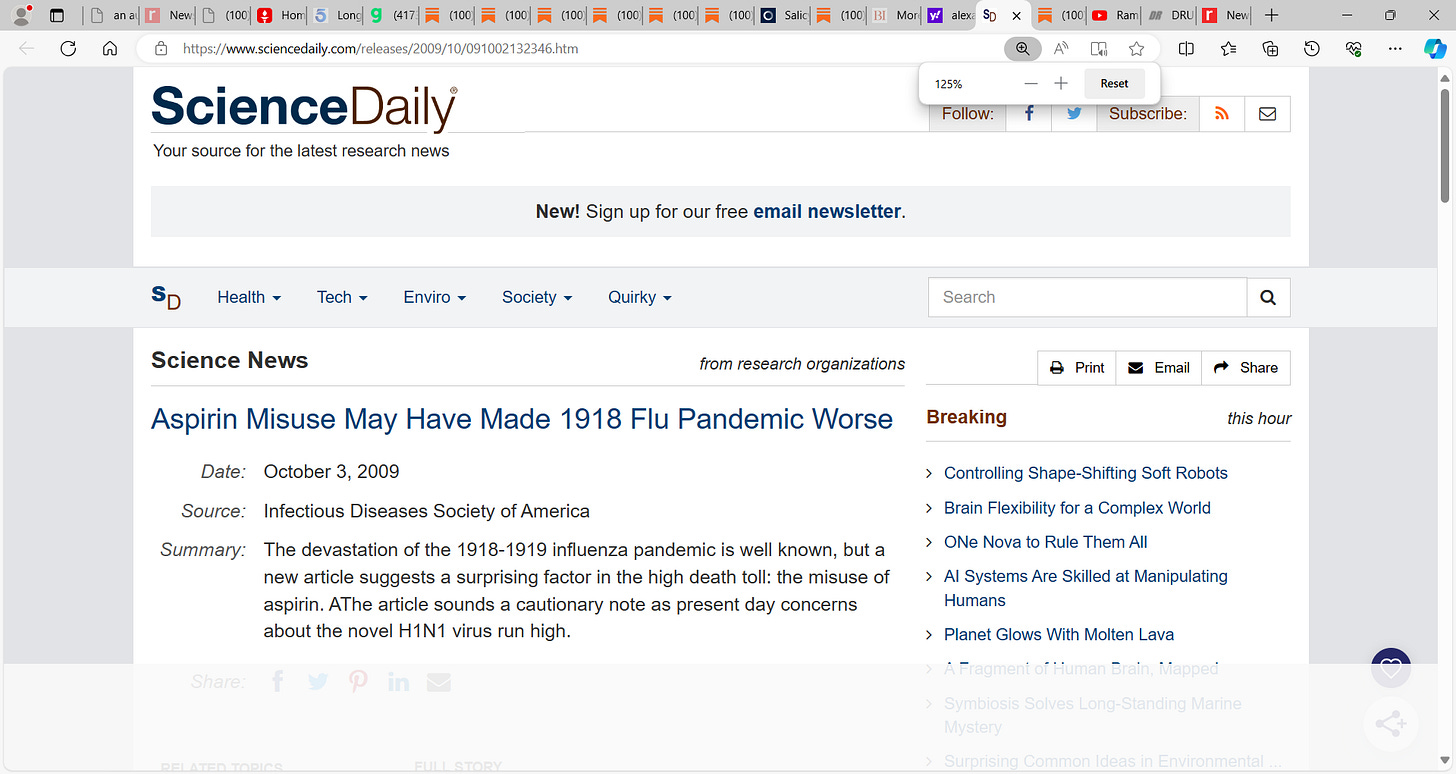Image resolution: width=1456 pixels, height=774 pixels.
Task: Launch the Copilot sidebar icon
Action: click(1435, 48)
